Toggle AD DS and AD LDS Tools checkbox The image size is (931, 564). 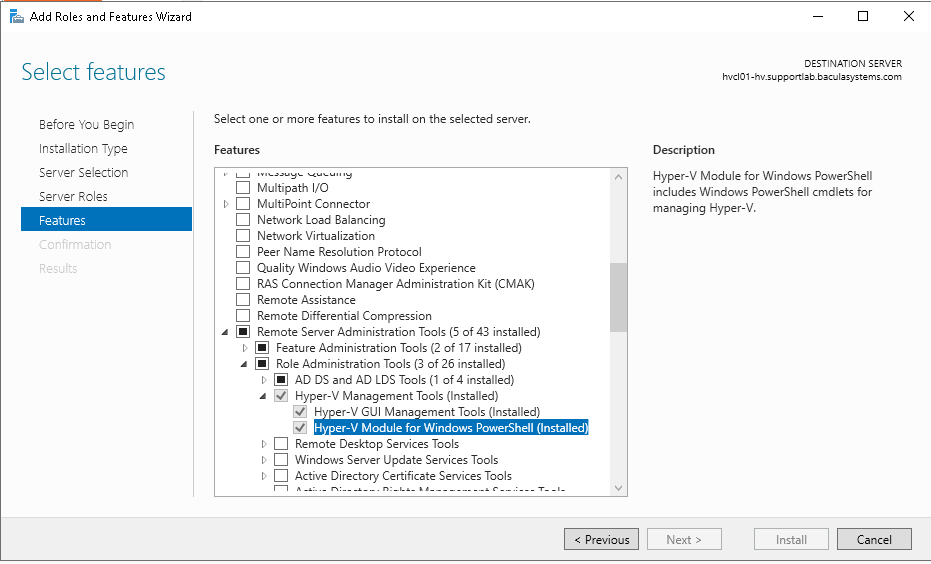(281, 380)
